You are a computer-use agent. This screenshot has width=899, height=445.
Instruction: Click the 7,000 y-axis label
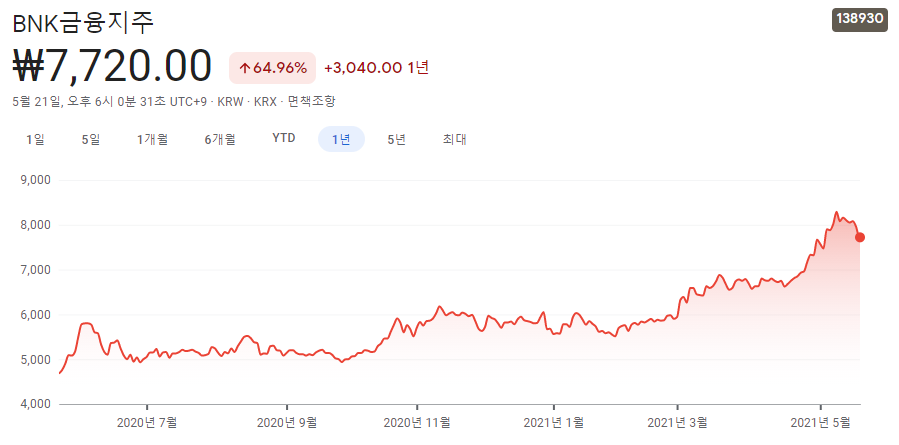[x=38, y=270]
